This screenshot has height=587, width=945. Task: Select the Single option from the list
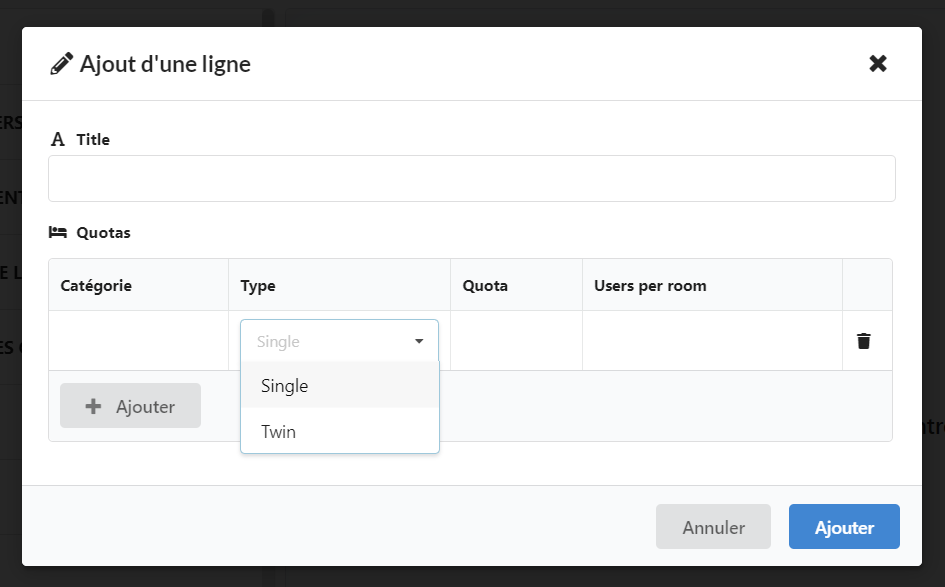285,386
